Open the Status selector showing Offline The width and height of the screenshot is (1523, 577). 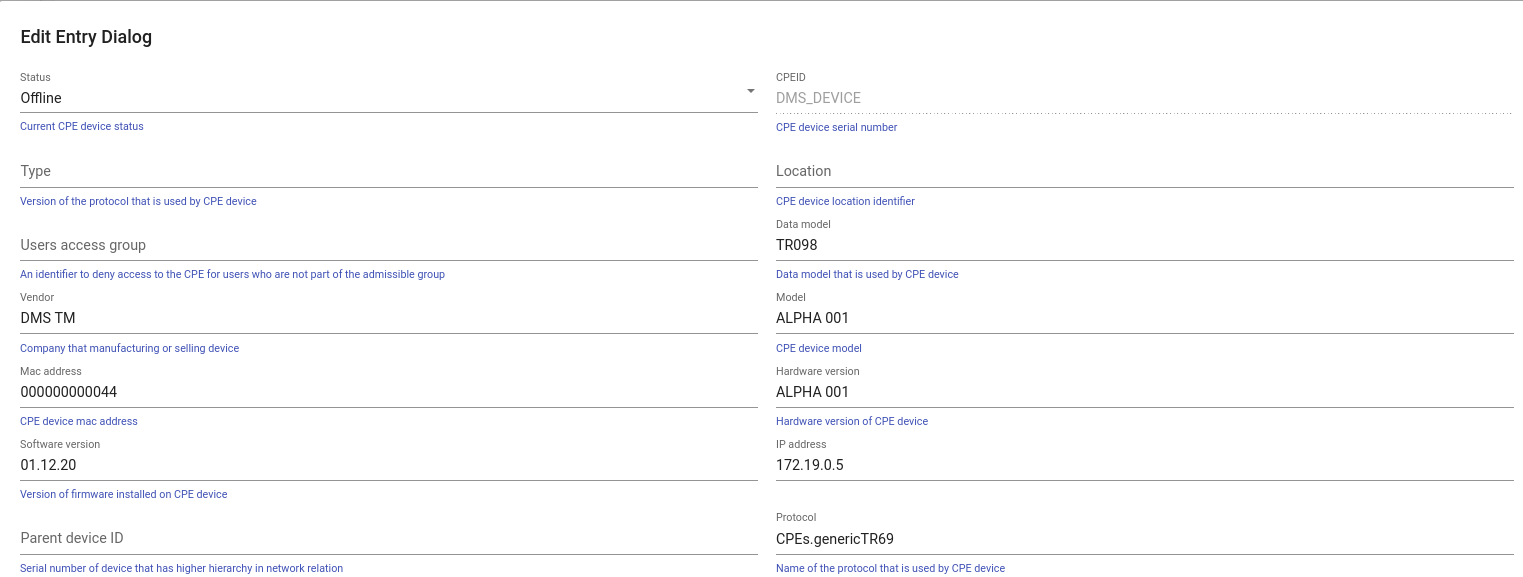[380, 98]
